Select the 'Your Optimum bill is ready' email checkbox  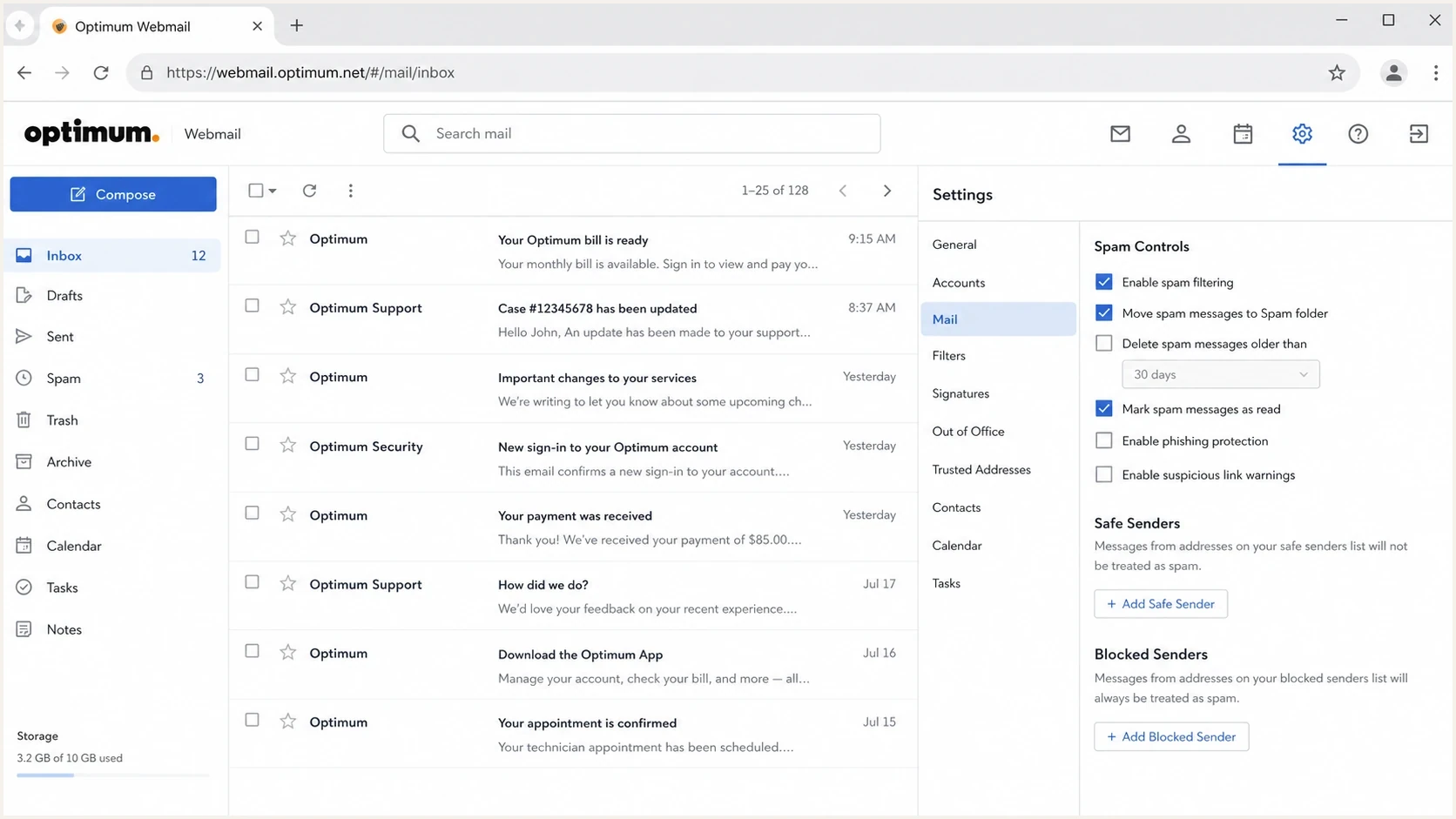coord(252,237)
